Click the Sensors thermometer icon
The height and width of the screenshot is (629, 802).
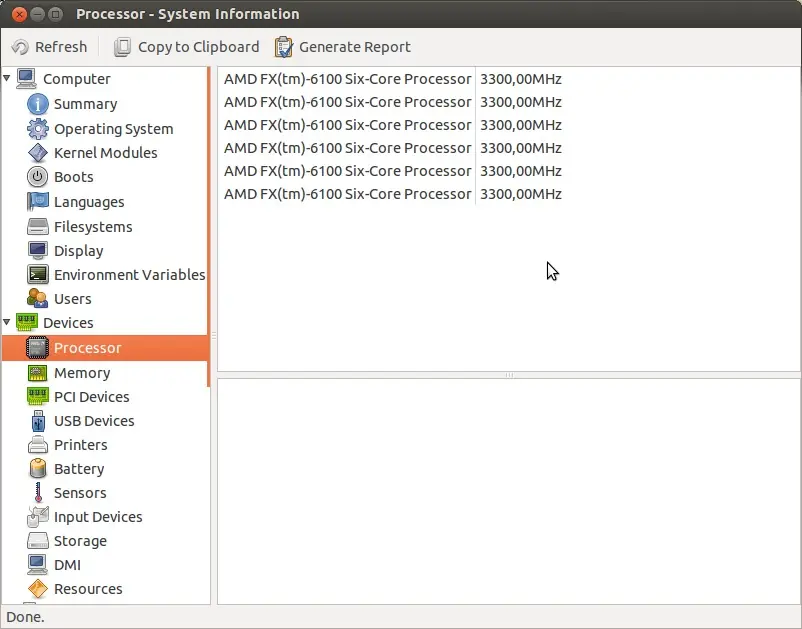(x=38, y=493)
